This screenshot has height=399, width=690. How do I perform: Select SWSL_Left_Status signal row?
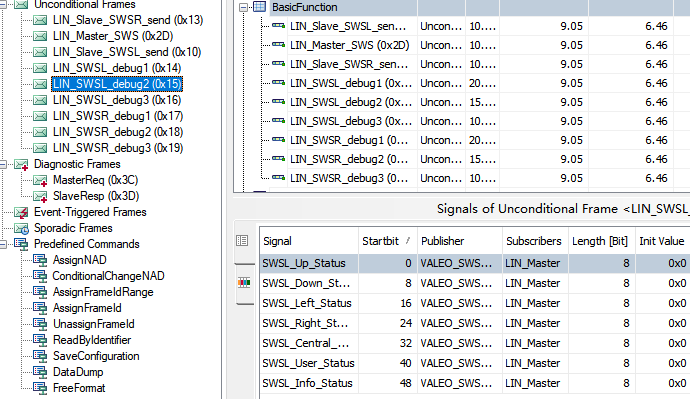tap(474, 303)
